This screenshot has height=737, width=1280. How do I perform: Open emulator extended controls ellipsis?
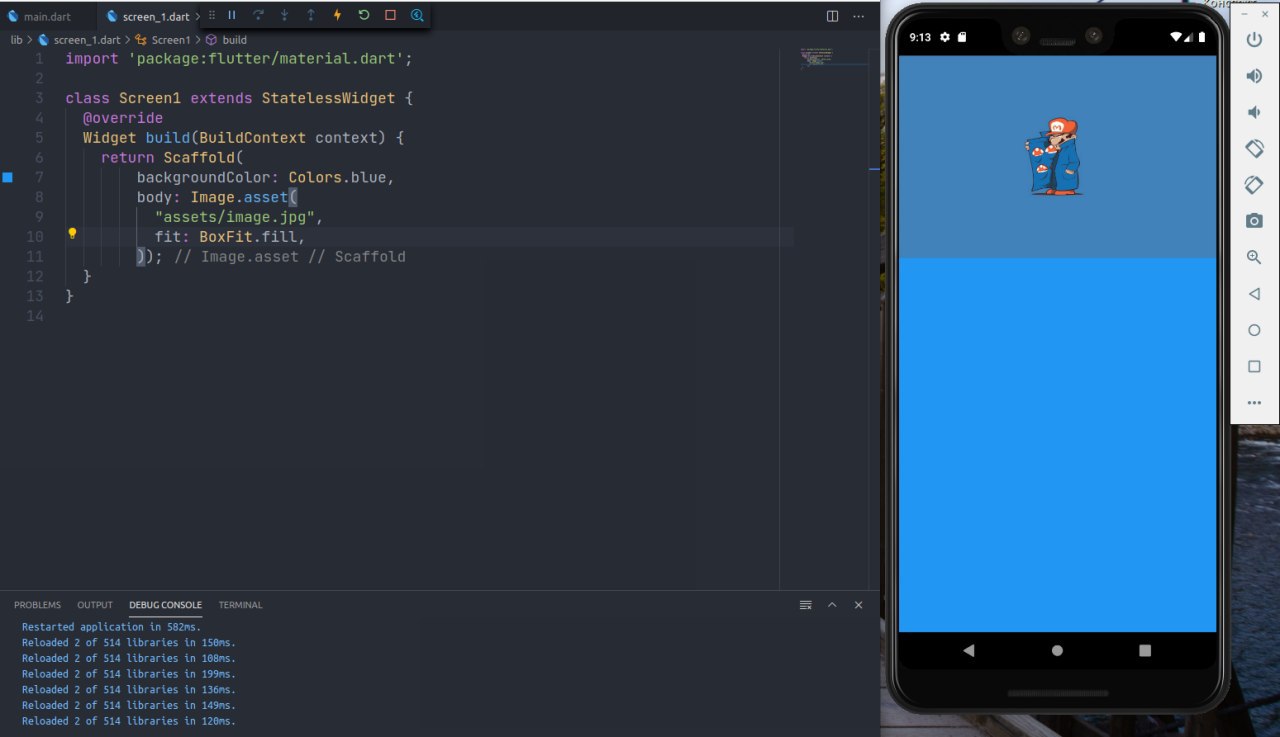coord(1254,403)
